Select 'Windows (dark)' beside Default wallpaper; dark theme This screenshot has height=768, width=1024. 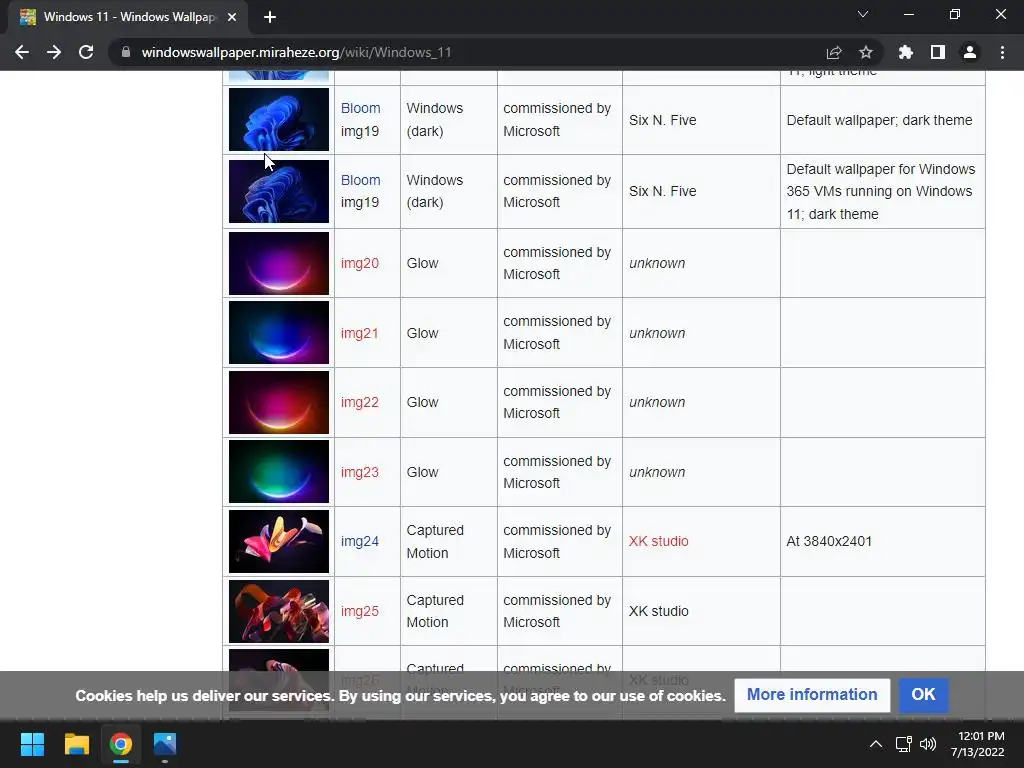434,120
